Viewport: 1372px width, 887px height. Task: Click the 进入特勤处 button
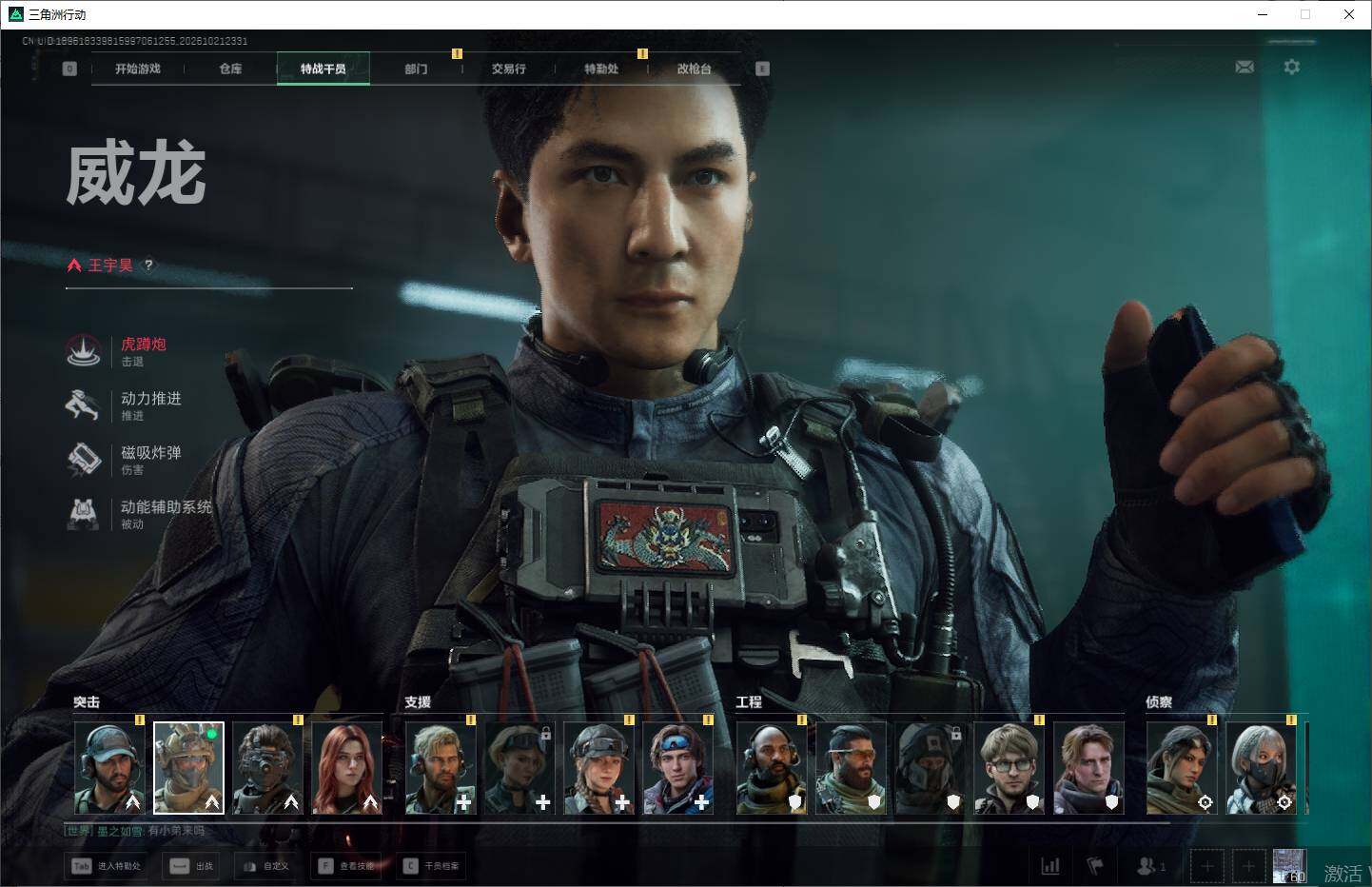(x=108, y=866)
